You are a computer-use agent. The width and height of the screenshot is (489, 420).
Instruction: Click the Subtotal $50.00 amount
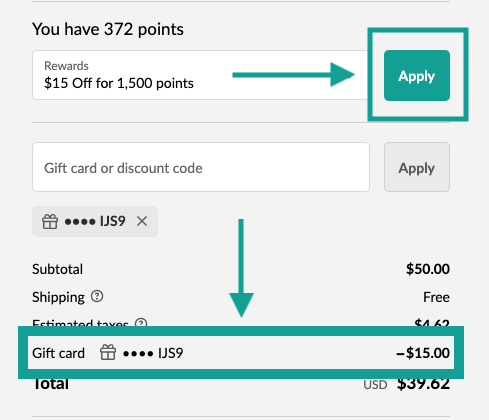428,269
